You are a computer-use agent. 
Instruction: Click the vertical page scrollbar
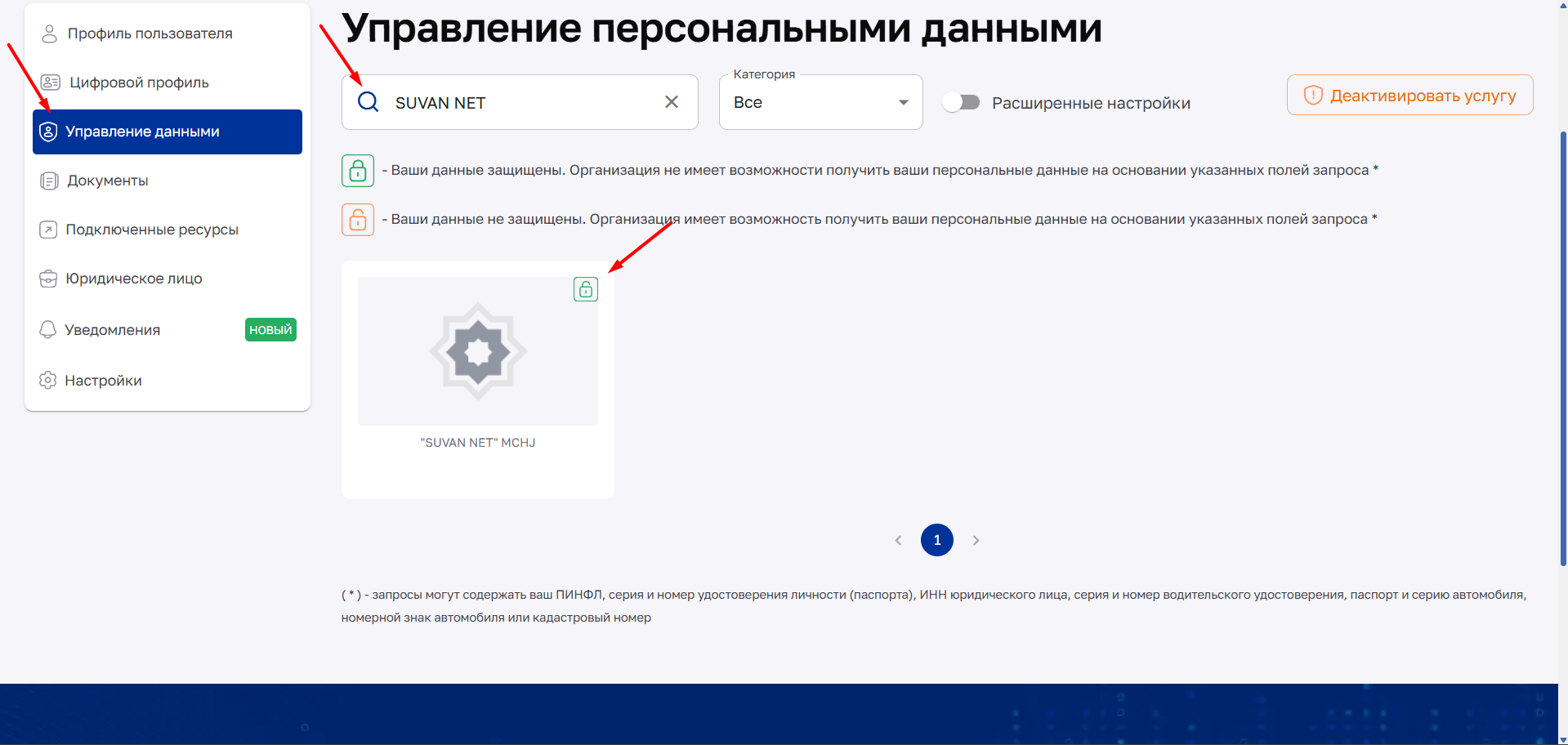(1563, 347)
